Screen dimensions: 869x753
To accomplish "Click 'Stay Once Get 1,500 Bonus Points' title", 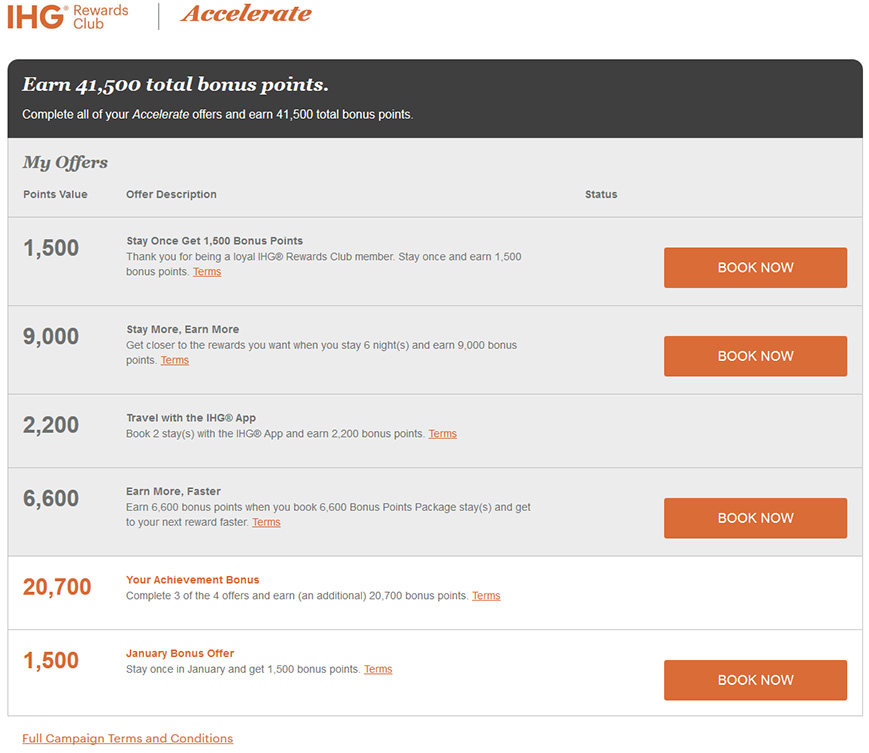I will [214, 241].
